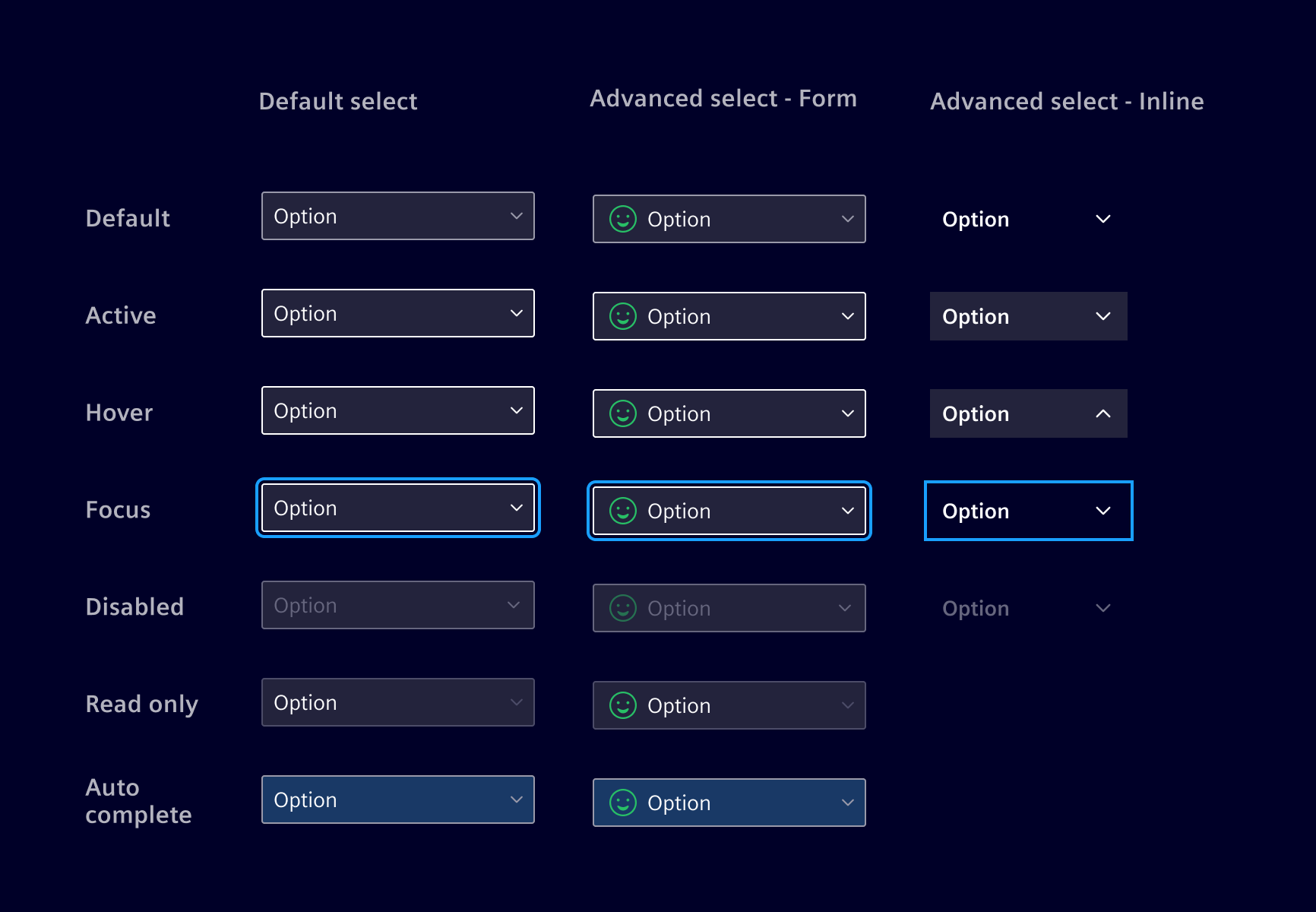Viewport: 1316px width, 912px height.
Task: Click the smiley icon in Active advanced form select
Action: 622,316
